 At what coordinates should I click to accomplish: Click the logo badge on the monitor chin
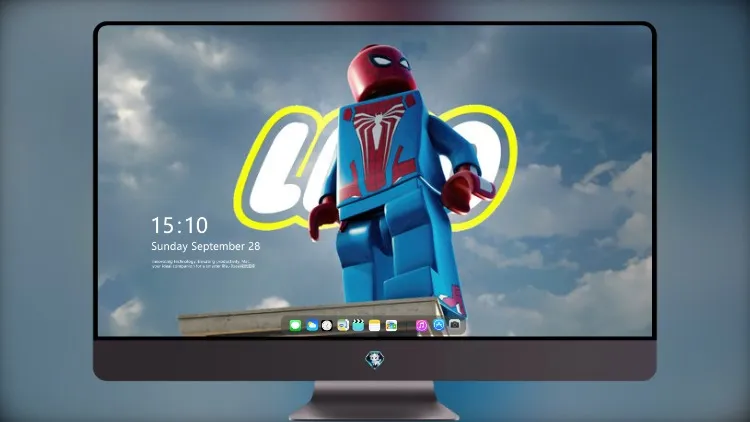[375, 359]
